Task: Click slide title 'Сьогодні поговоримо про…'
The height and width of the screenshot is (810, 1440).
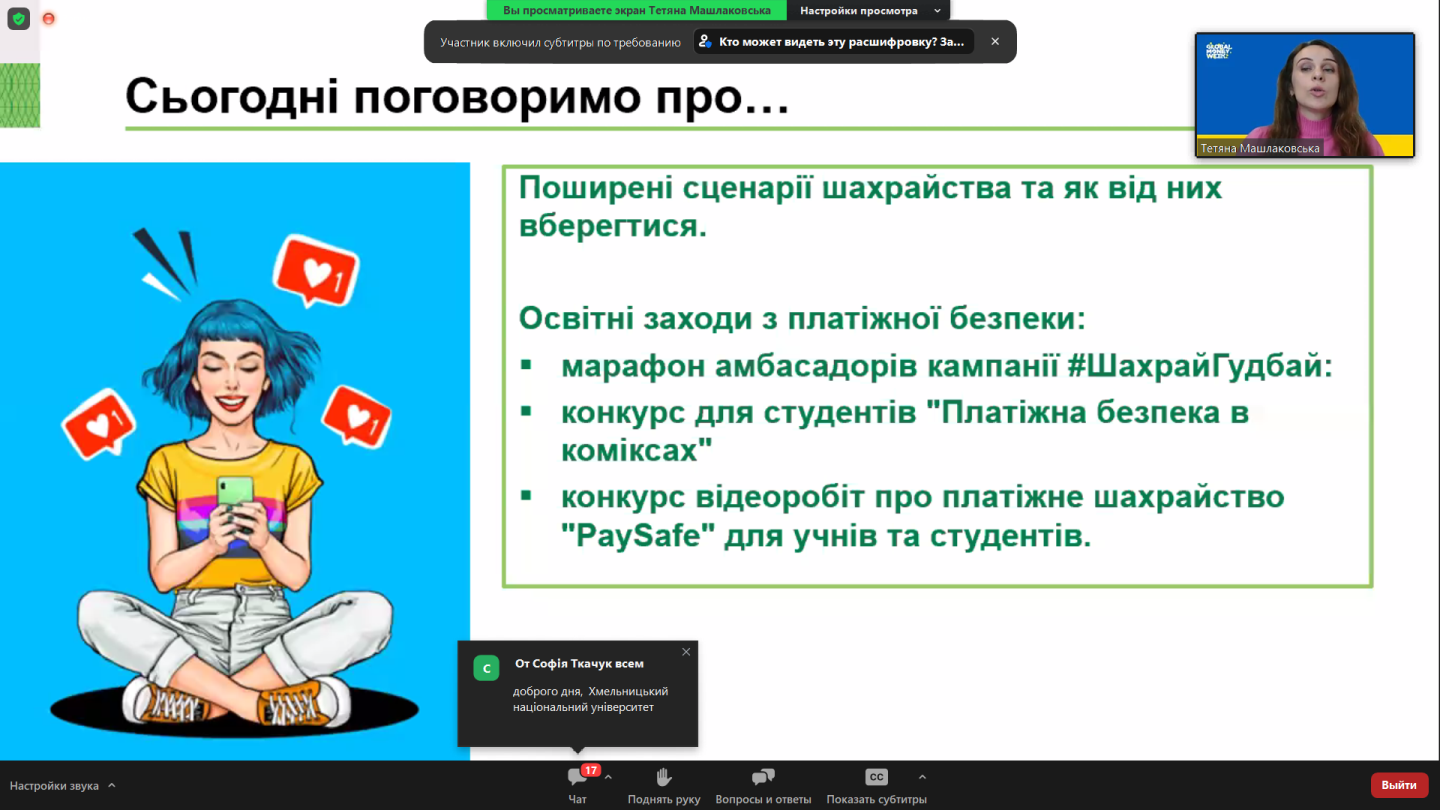Action: tap(457, 96)
